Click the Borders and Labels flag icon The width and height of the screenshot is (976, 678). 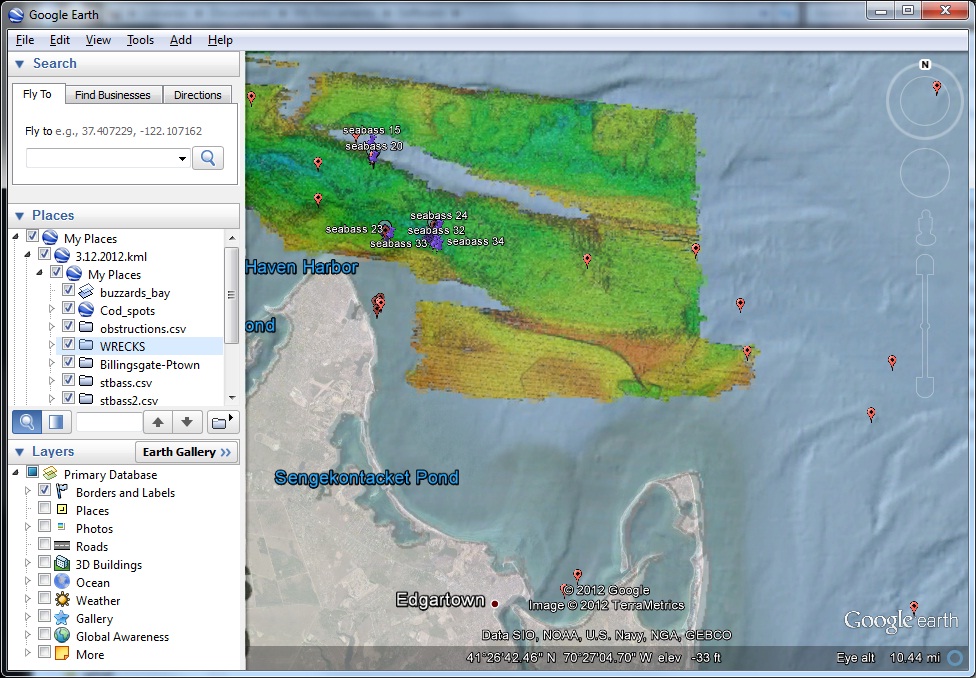click(62, 491)
